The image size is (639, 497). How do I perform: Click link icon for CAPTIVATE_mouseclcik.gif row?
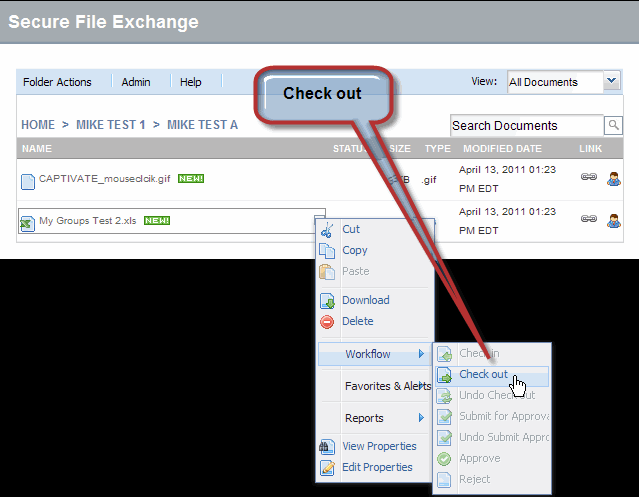[x=589, y=178]
